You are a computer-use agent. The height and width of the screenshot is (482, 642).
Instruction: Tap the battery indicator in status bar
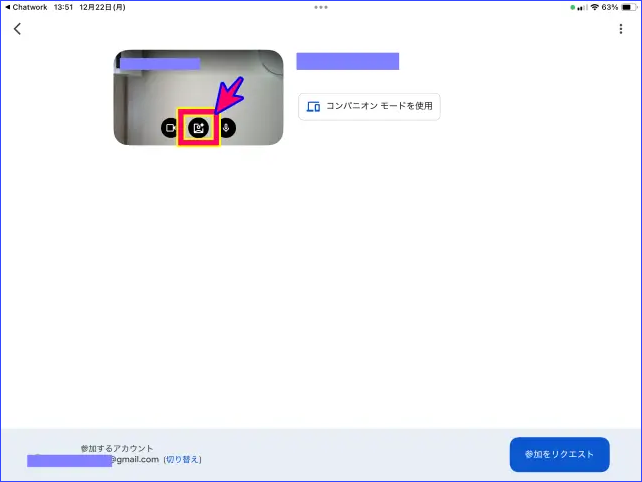[628, 7]
